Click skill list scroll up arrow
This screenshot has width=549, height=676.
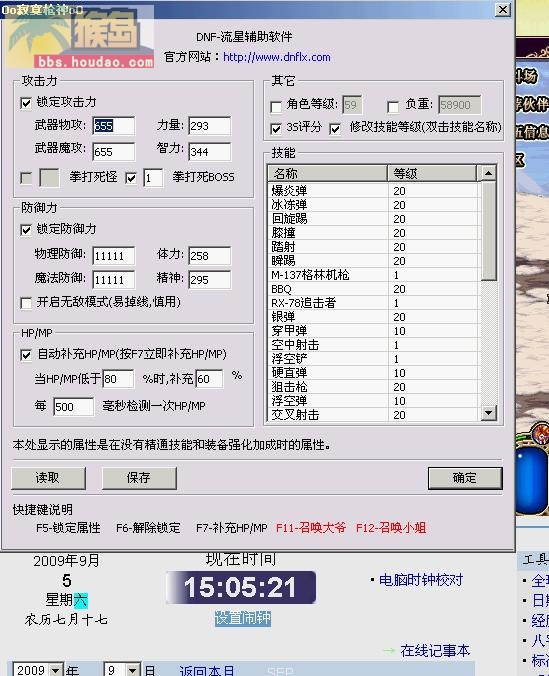488,173
